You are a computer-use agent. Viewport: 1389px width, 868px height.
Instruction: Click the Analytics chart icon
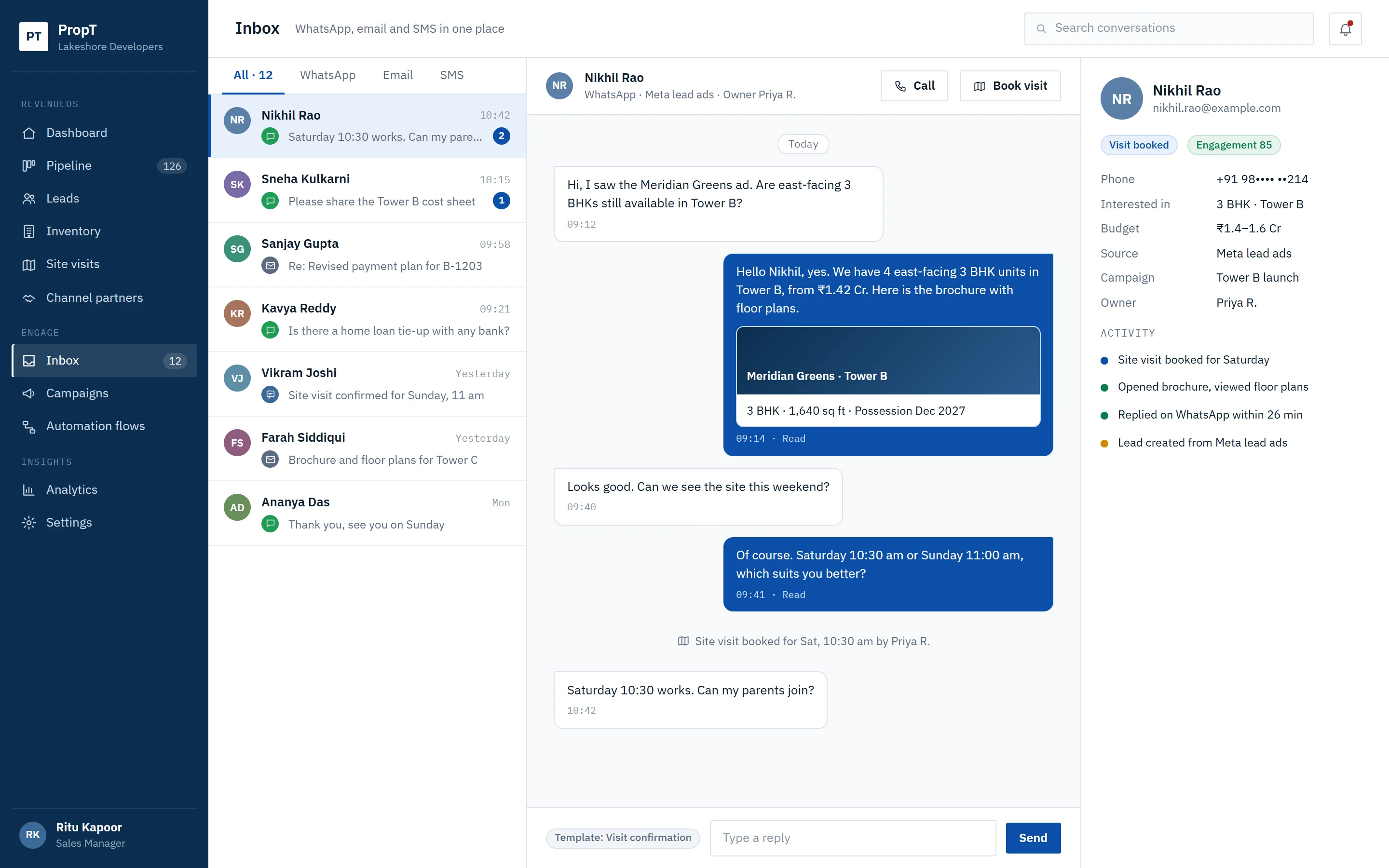pos(29,489)
